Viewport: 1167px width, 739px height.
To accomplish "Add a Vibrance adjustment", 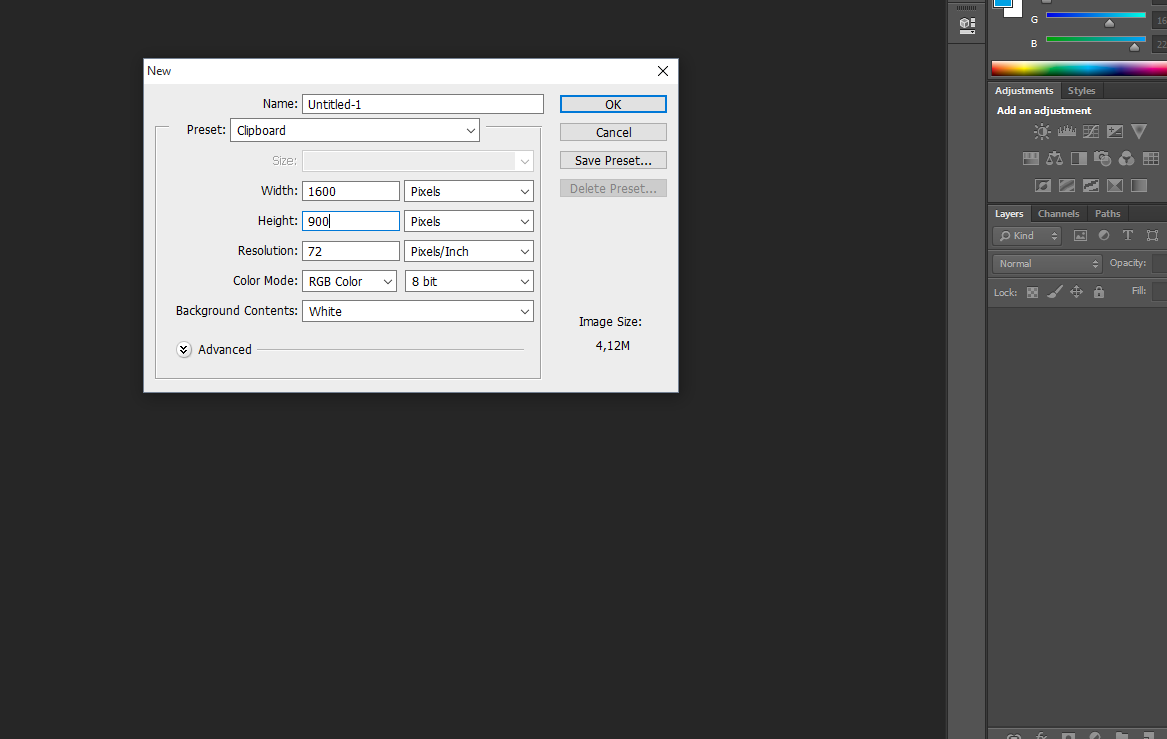I will 1139,132.
